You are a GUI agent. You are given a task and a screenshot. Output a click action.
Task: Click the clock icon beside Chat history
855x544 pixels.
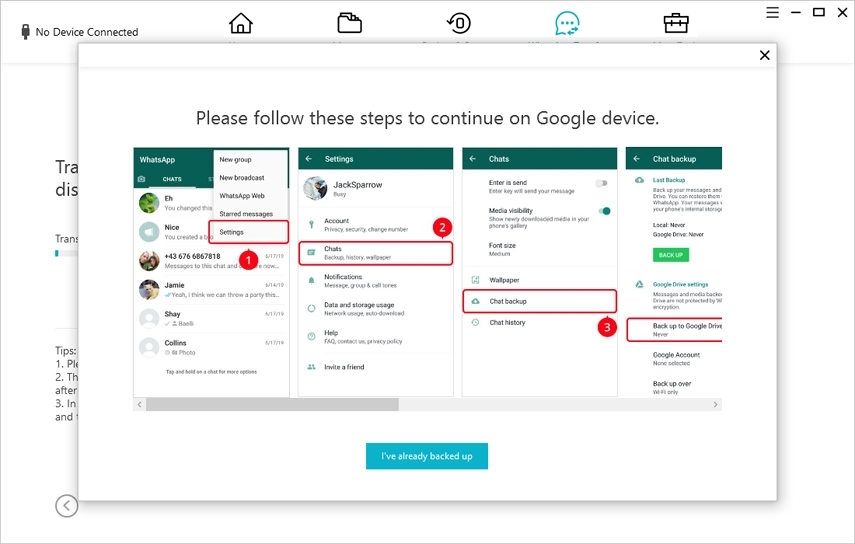click(475, 323)
